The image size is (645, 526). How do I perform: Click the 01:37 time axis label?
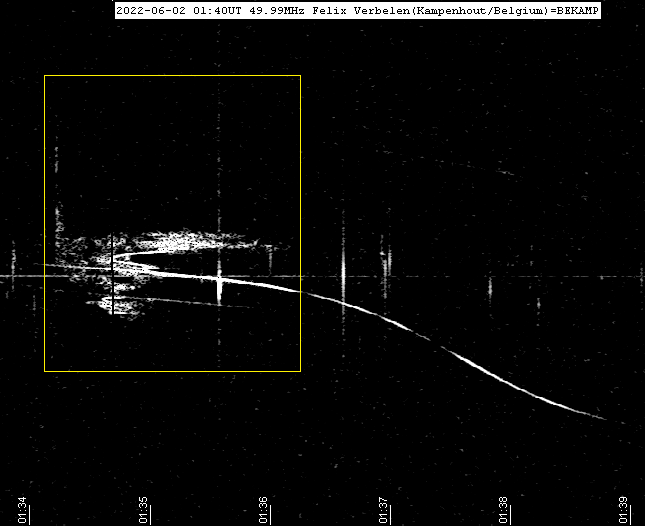[383, 510]
